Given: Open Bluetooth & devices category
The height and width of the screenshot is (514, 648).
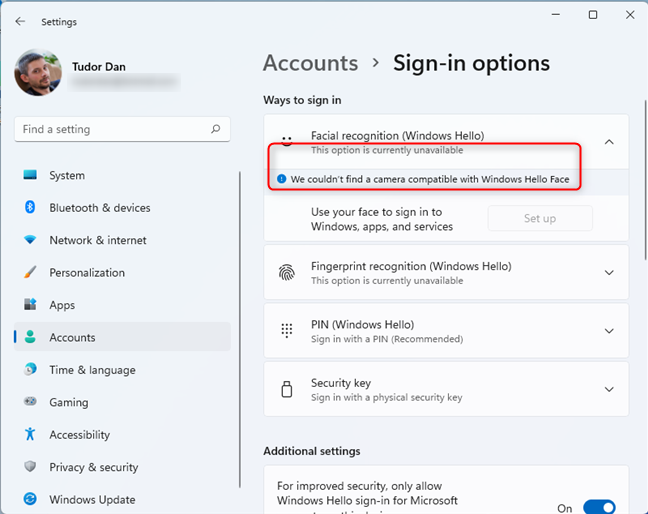Looking at the screenshot, I should coord(122,207).
